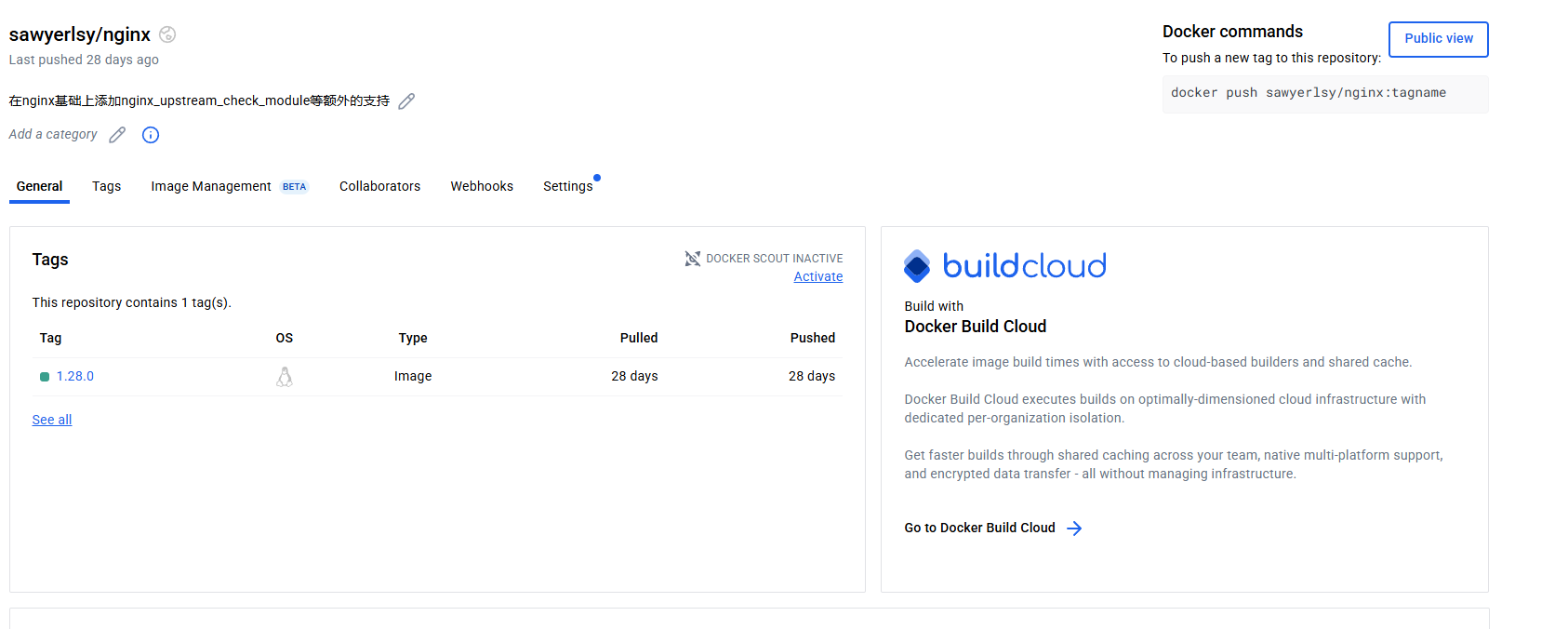Go to Docker Build Cloud link

[x=980, y=528]
